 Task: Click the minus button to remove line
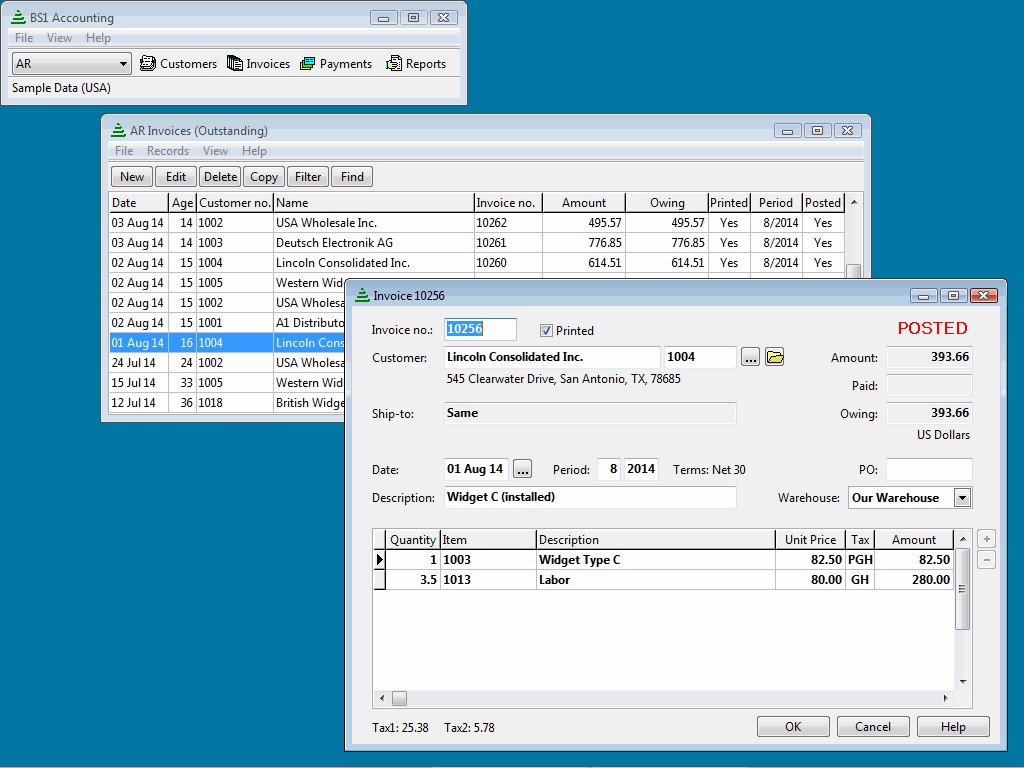(986, 560)
